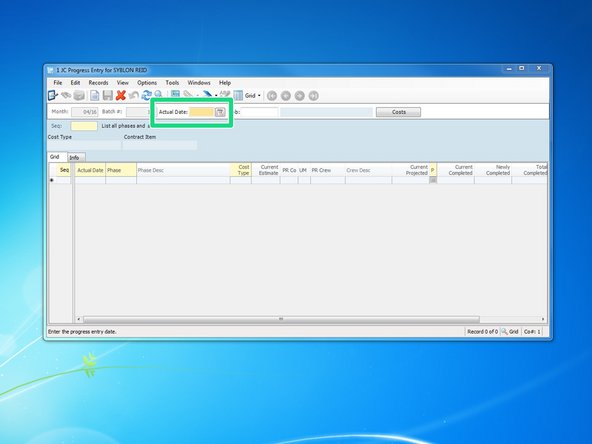
Task: Click the Current Completed column header
Action: click(x=456, y=170)
